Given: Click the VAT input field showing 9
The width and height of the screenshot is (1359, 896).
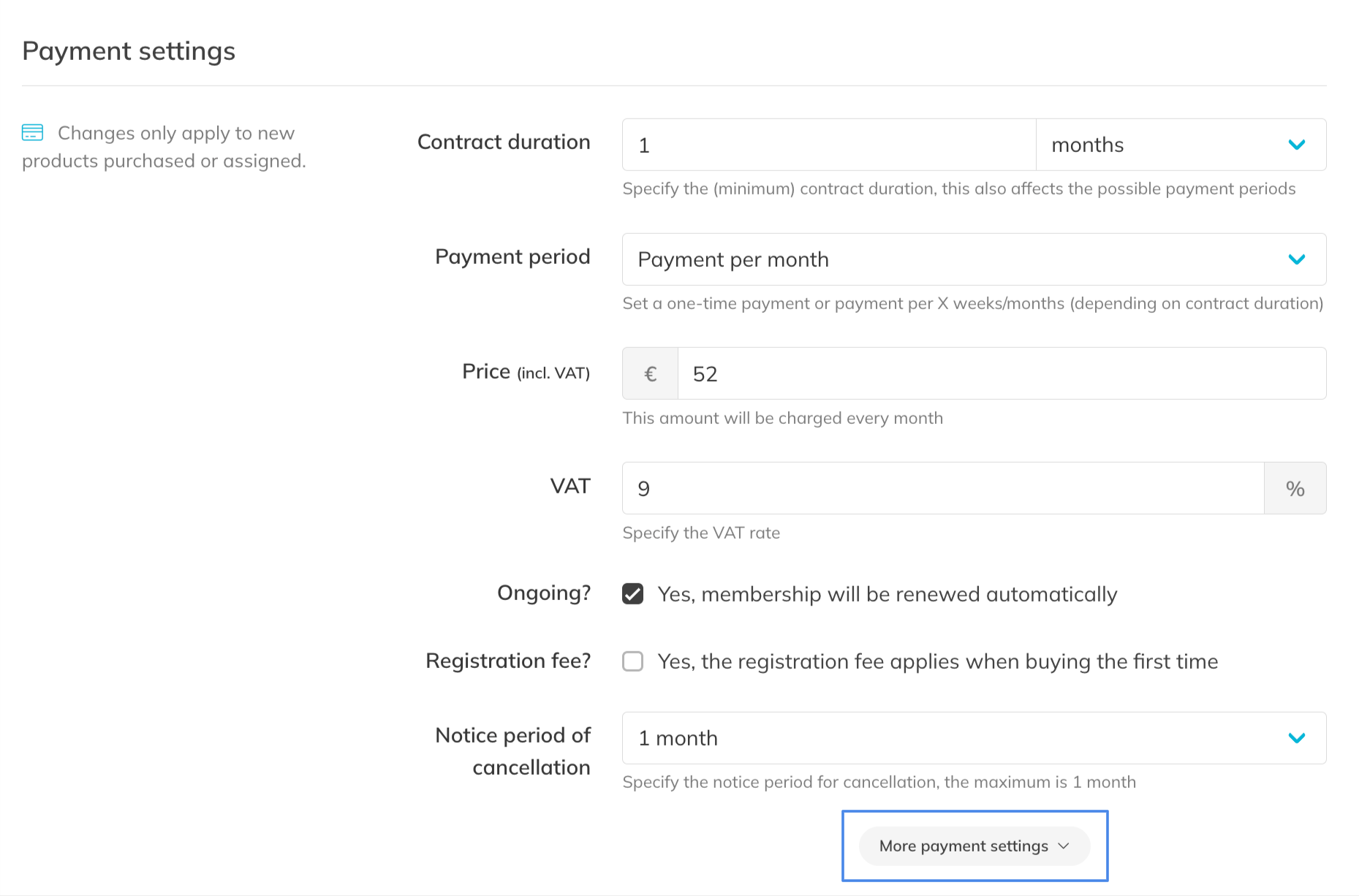Looking at the screenshot, I should [943, 489].
